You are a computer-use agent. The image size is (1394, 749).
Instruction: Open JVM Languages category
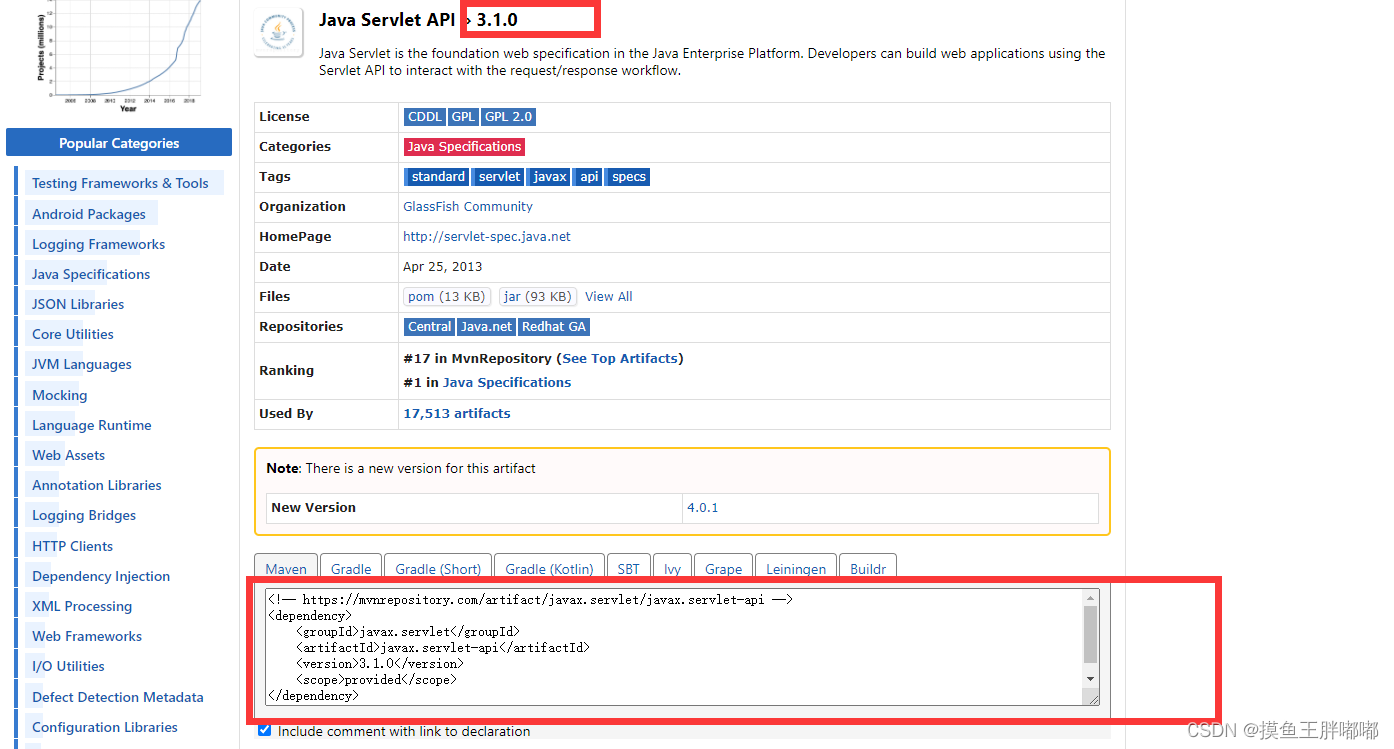pos(82,364)
